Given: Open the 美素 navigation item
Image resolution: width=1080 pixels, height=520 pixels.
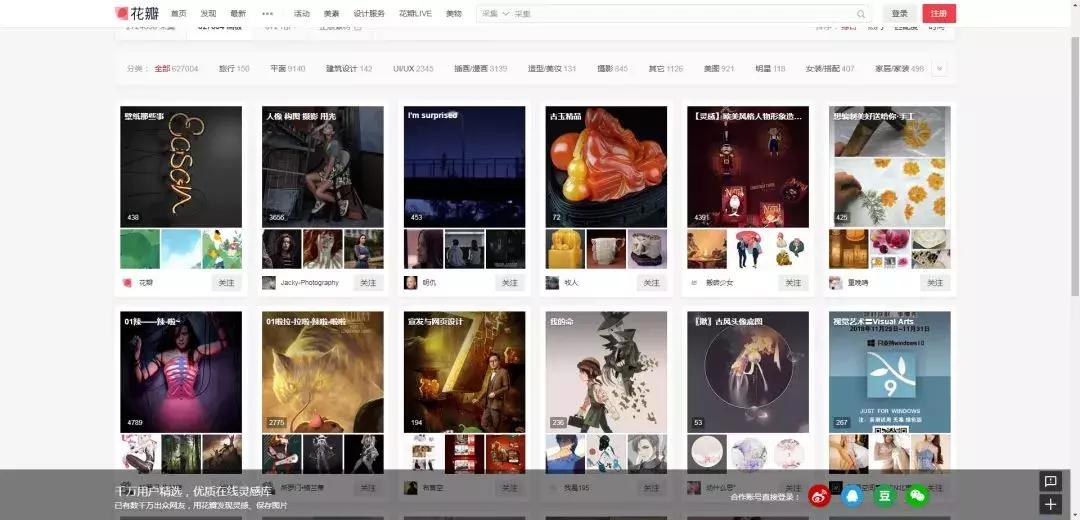Looking at the screenshot, I should (331, 14).
